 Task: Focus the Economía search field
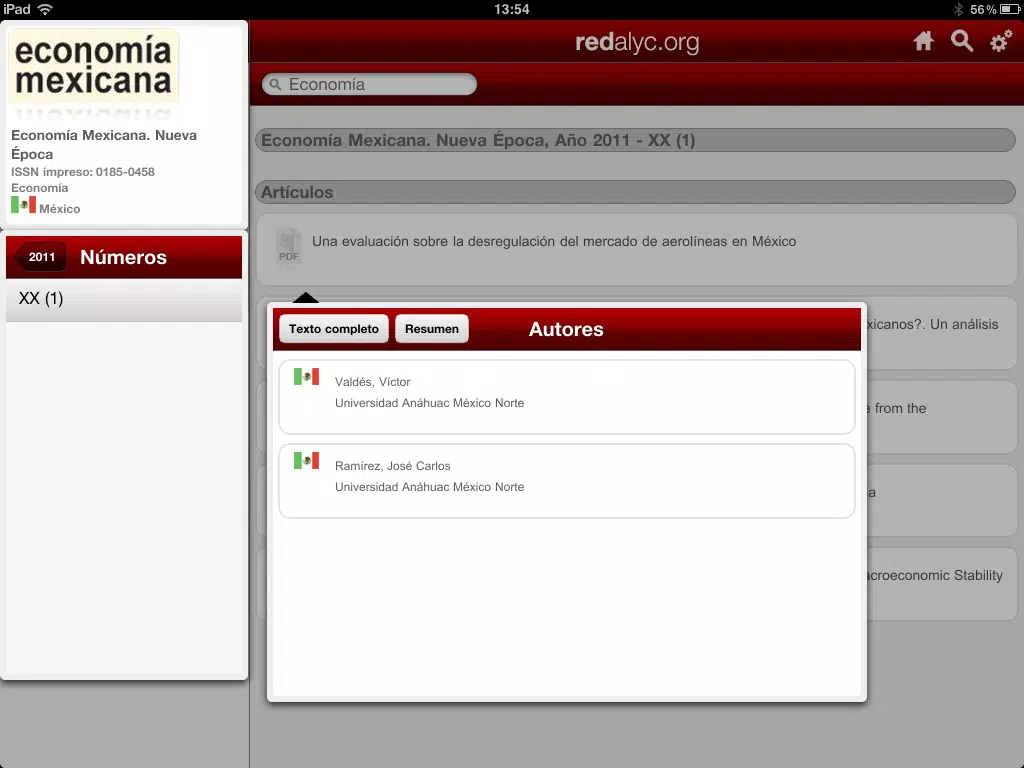(369, 84)
